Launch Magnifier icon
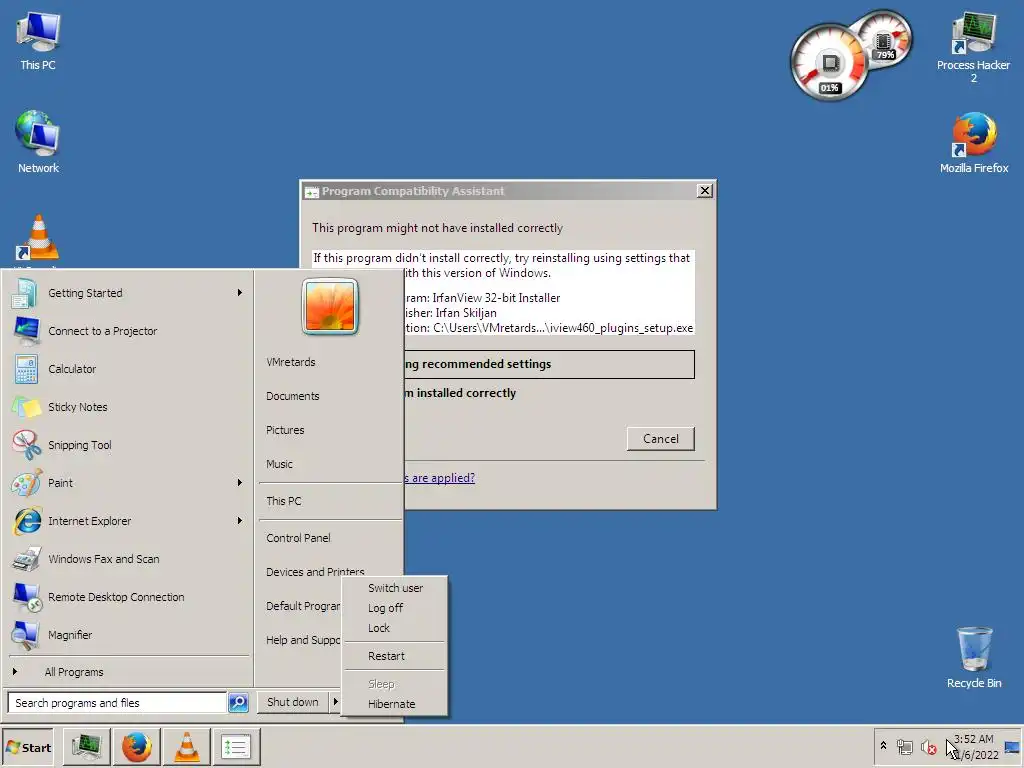 pyautogui.click(x=26, y=634)
